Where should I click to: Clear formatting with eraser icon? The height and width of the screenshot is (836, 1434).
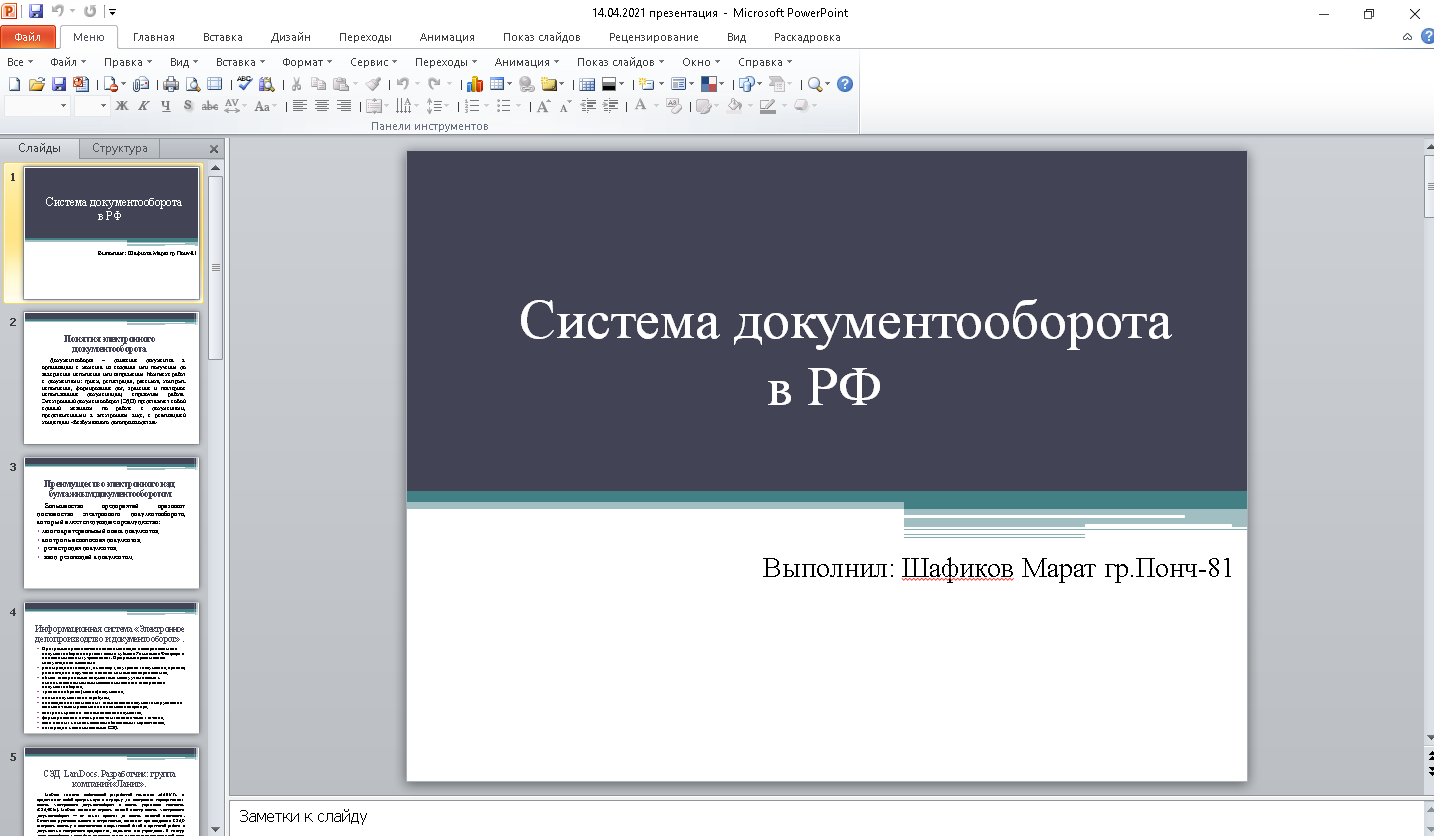point(673,106)
